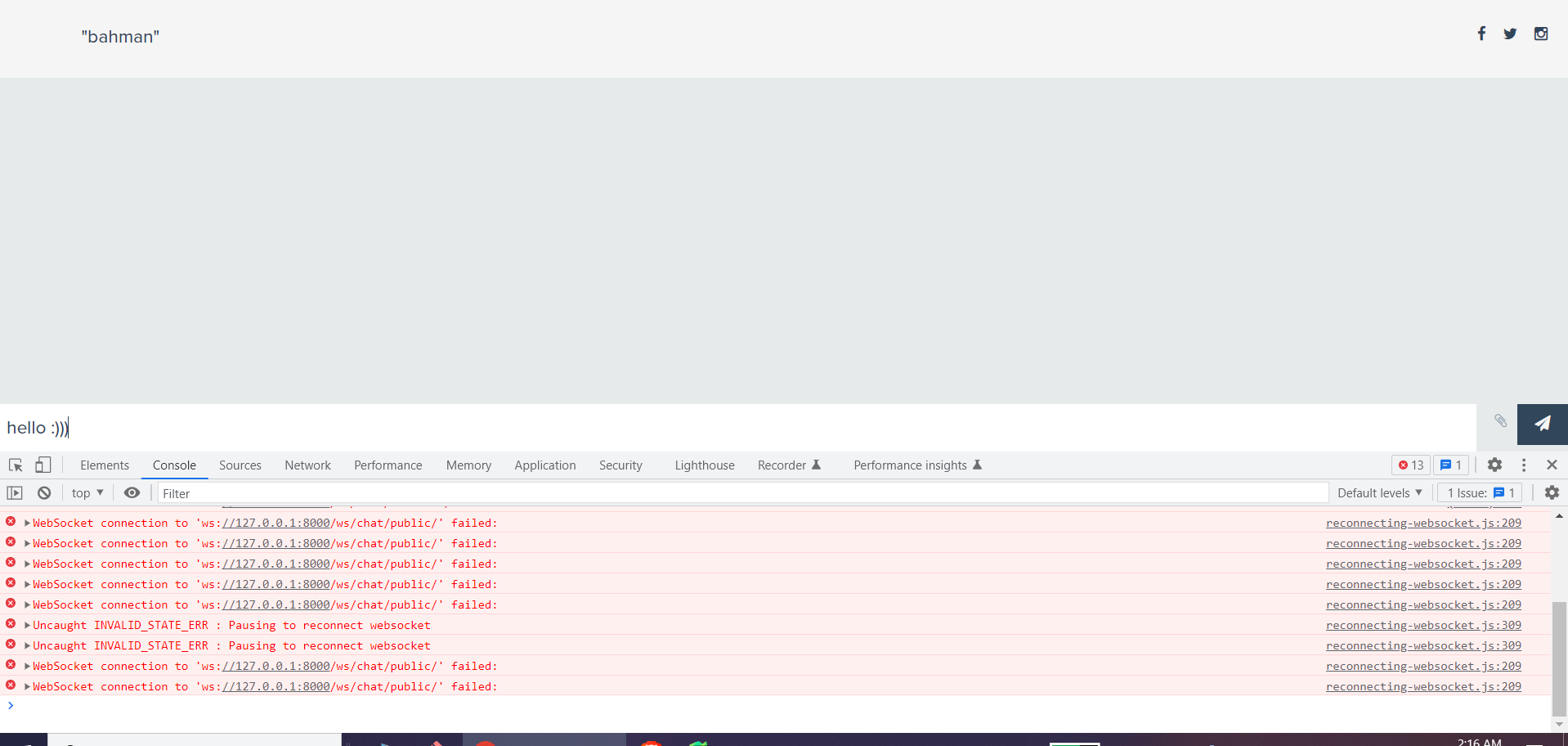The width and height of the screenshot is (1568, 746).
Task: Click the "bahman" username heading
Action: click(120, 37)
